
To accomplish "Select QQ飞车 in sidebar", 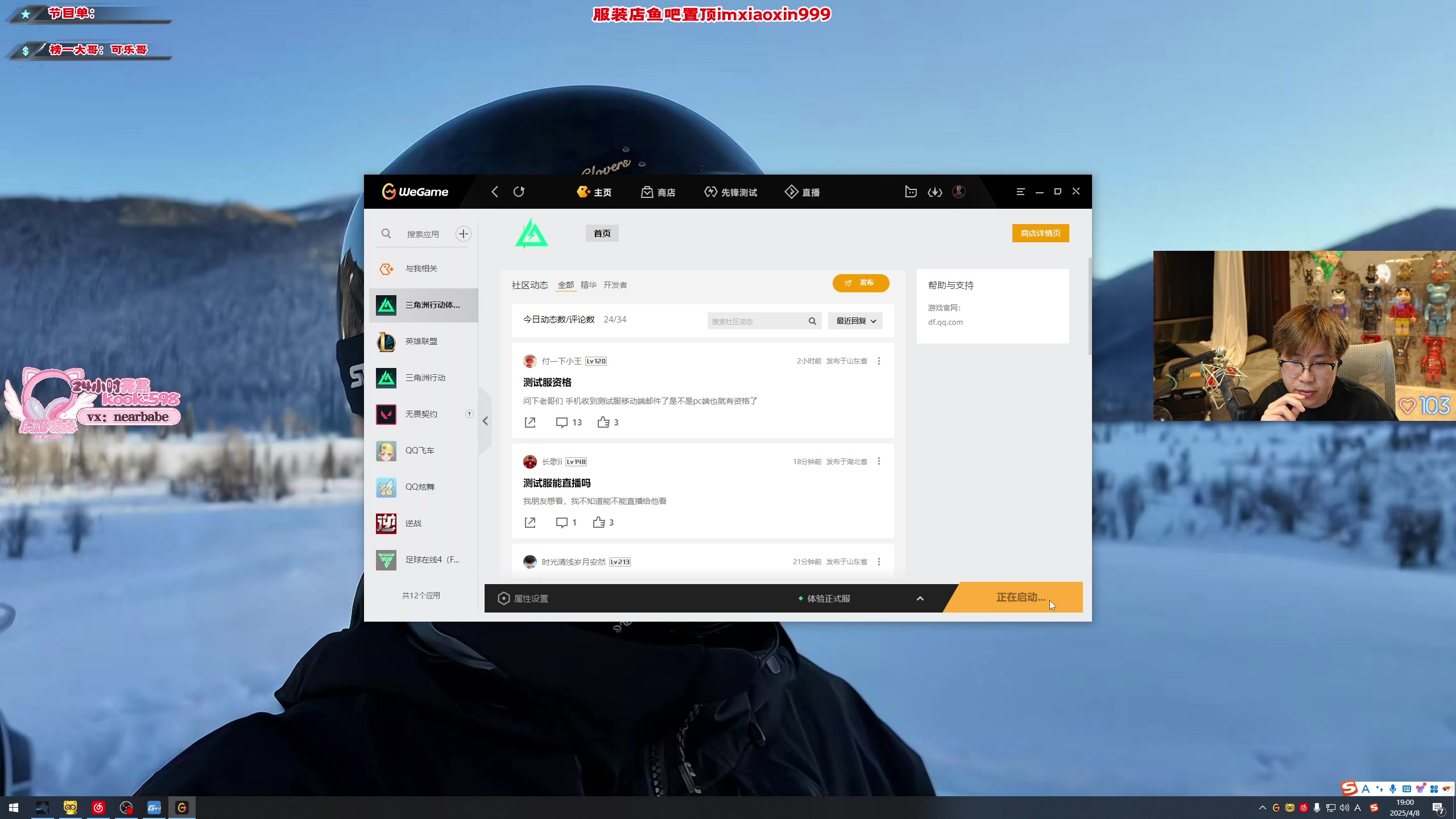I will pyautogui.click(x=423, y=450).
